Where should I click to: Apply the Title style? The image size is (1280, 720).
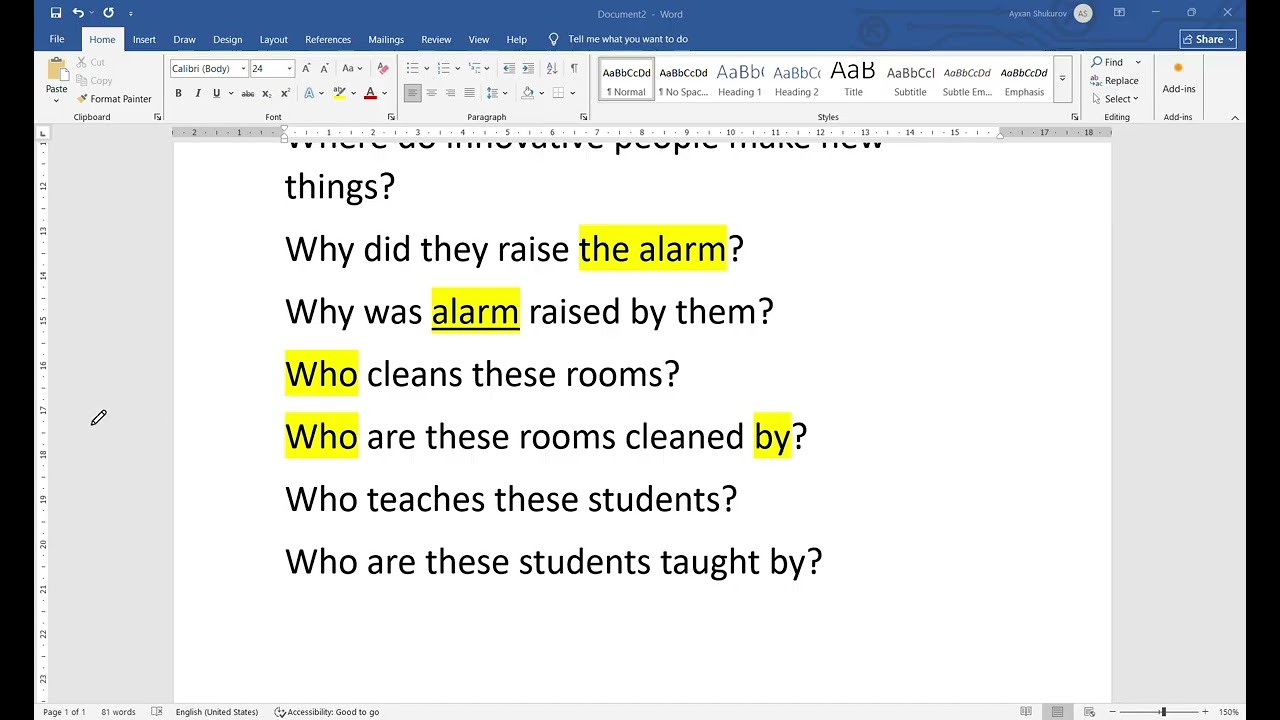[x=853, y=79]
